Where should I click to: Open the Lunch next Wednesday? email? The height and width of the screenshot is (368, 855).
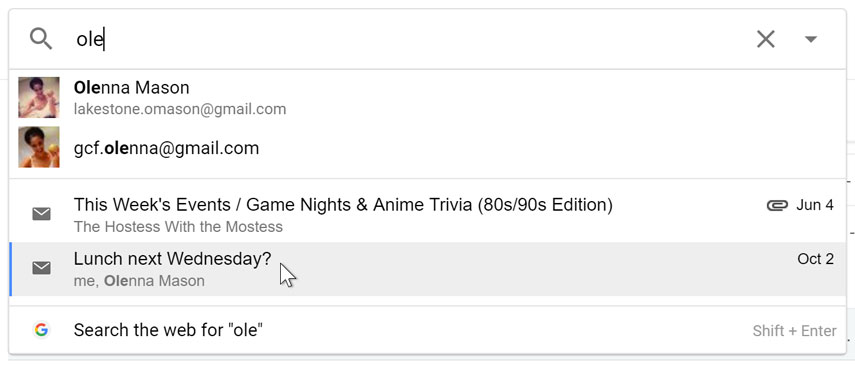tap(428, 269)
